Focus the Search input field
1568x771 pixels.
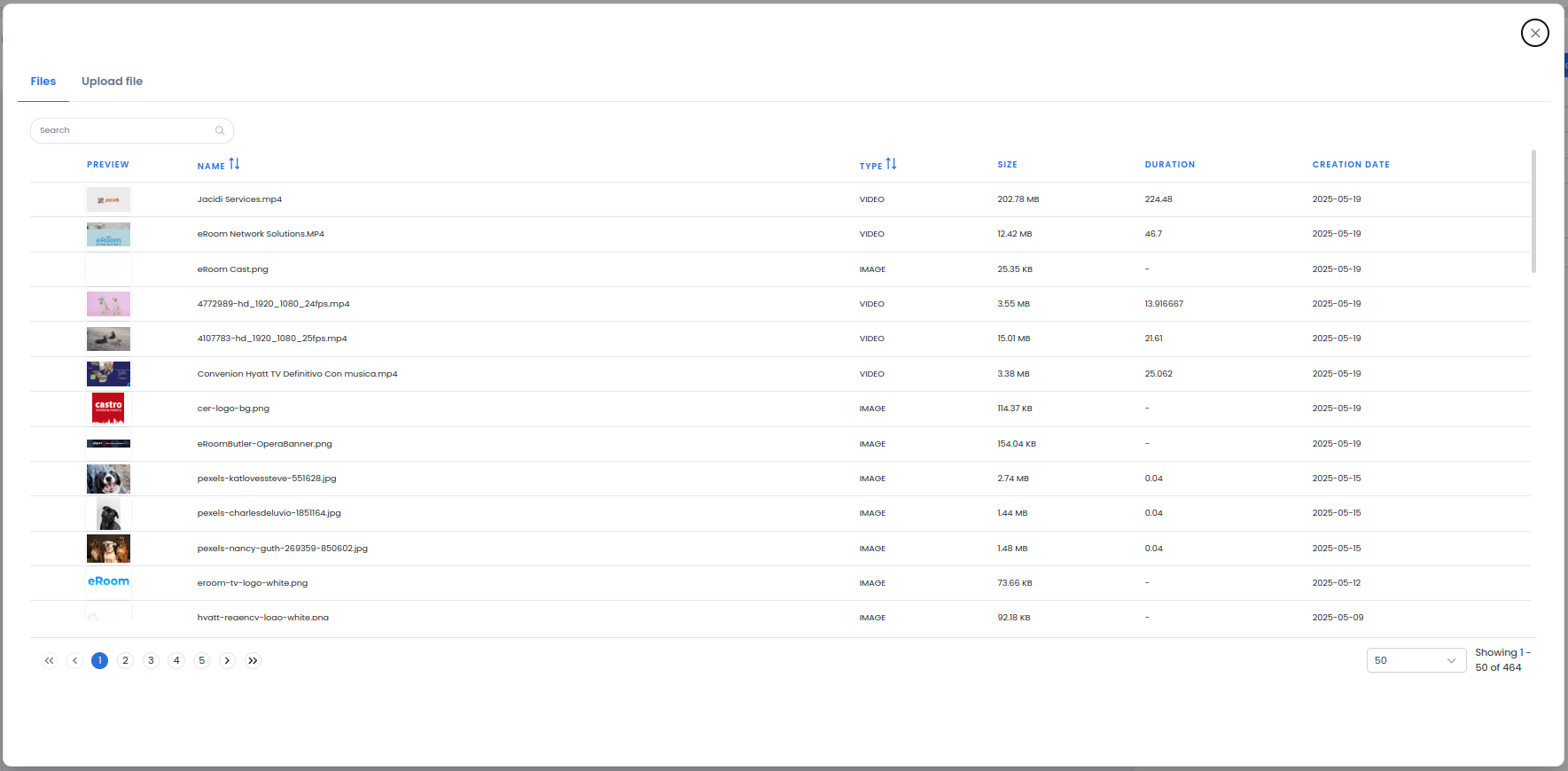pyautogui.click(x=132, y=130)
